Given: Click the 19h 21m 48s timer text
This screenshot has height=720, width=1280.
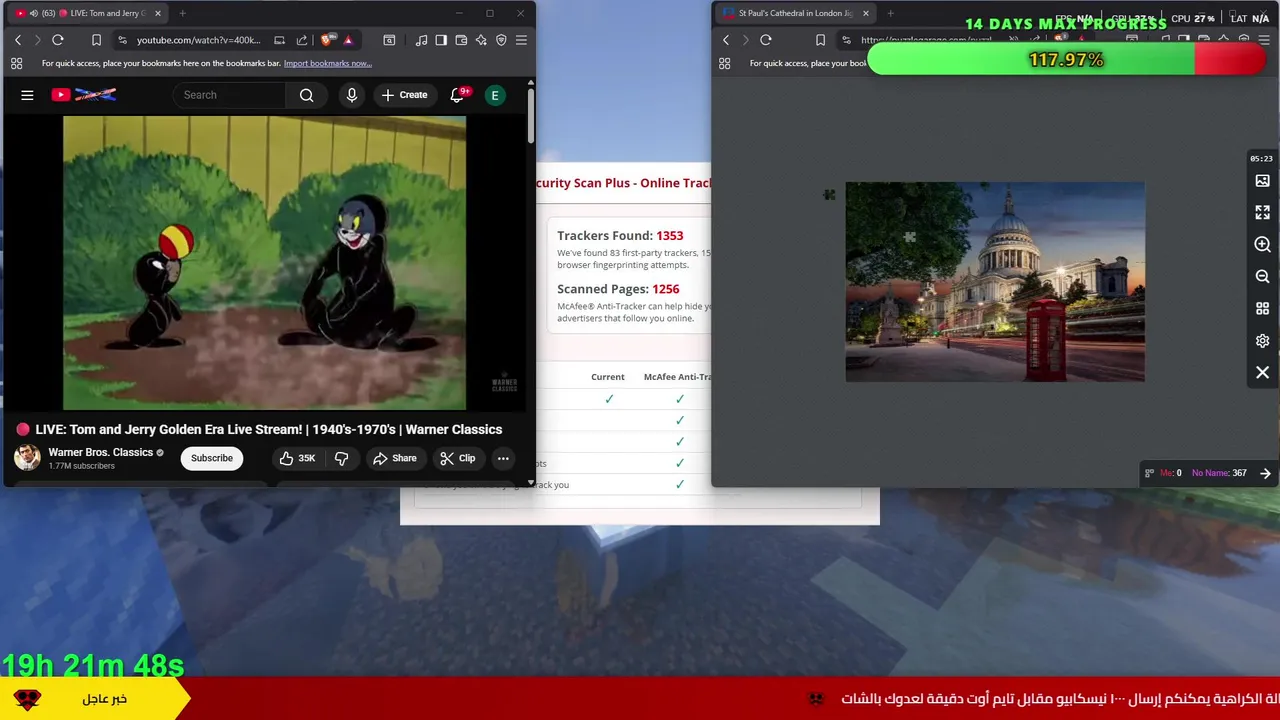Looking at the screenshot, I should click(x=93, y=665).
